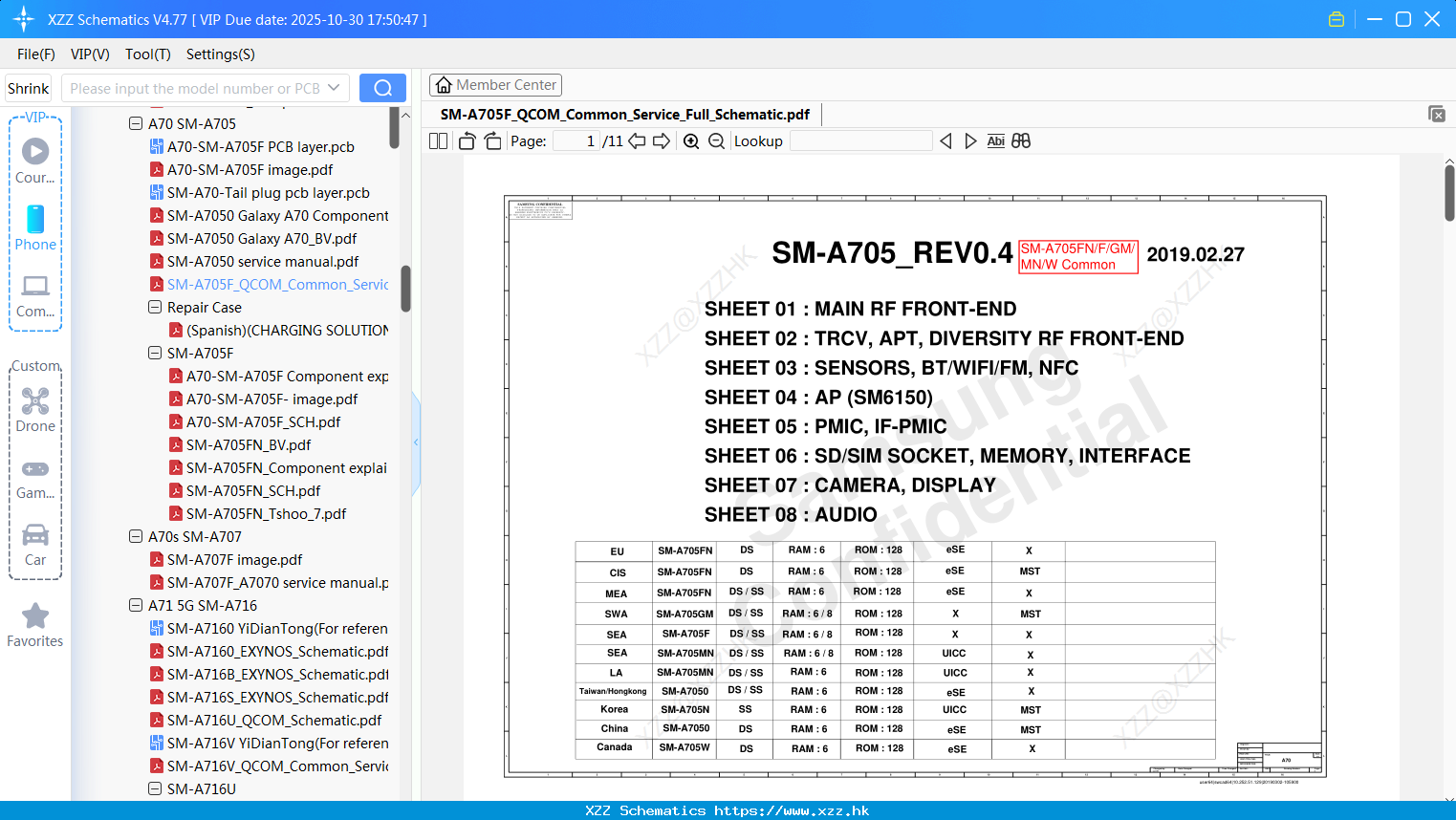Open A70-Tail plug pcb layer.pcb
Screen dimensions: 1456x820
(x=269, y=193)
